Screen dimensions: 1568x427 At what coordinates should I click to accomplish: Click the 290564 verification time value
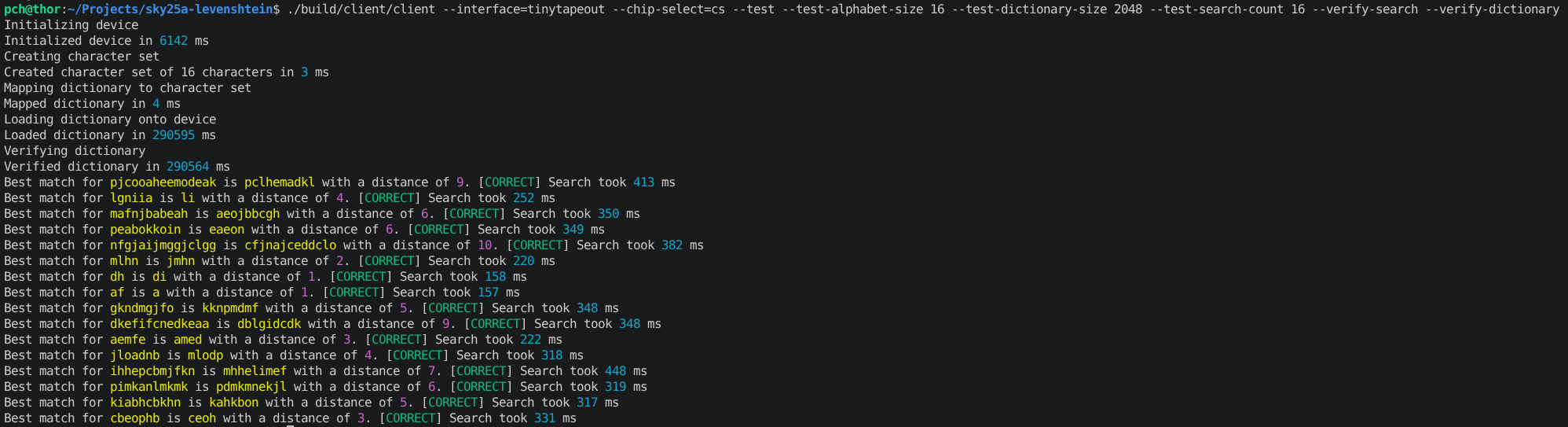[x=188, y=167]
